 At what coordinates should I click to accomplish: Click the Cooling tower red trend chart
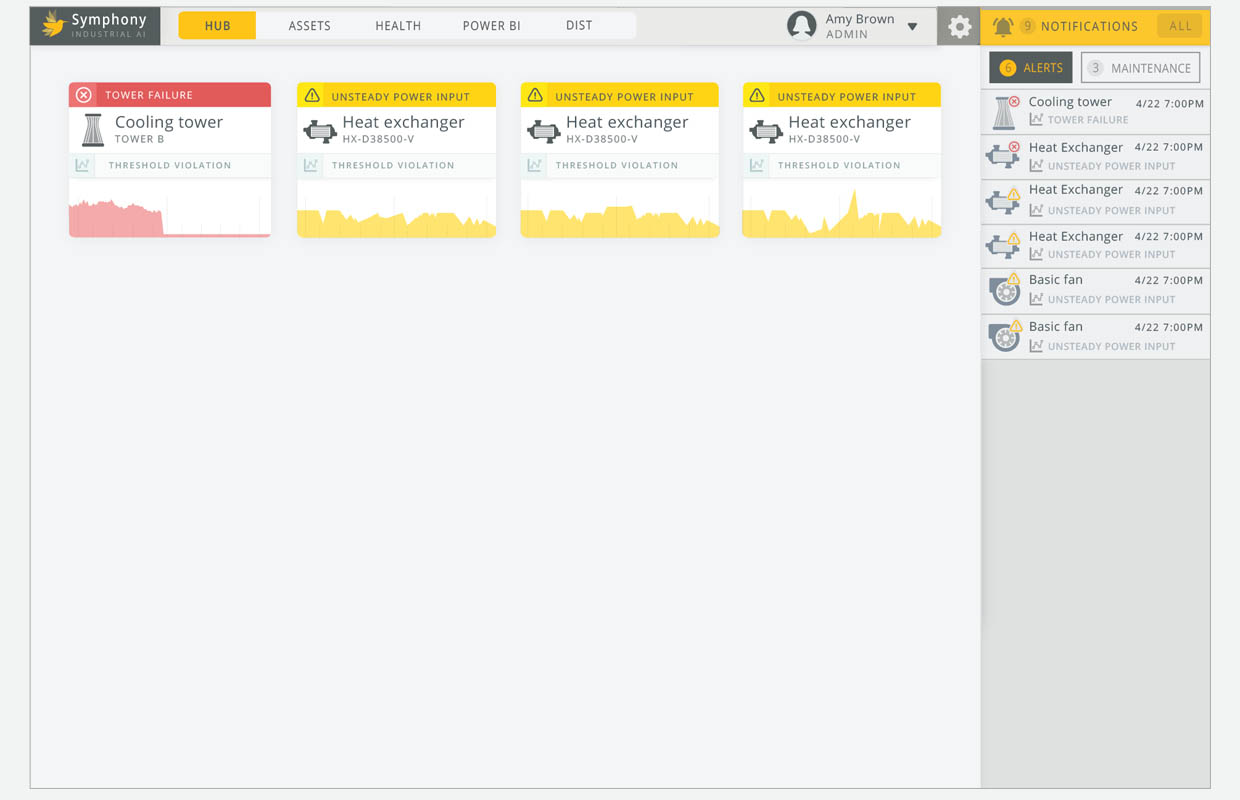tap(169, 209)
